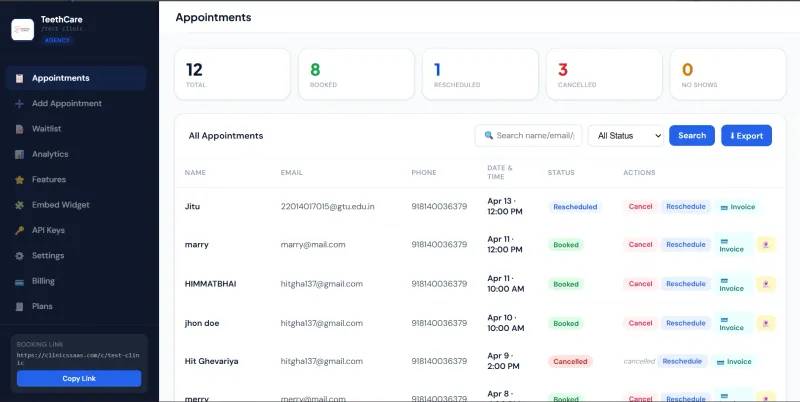This screenshot has width=800, height=402.
Task: Click the 0 No Shows stat card
Action: 728,74
